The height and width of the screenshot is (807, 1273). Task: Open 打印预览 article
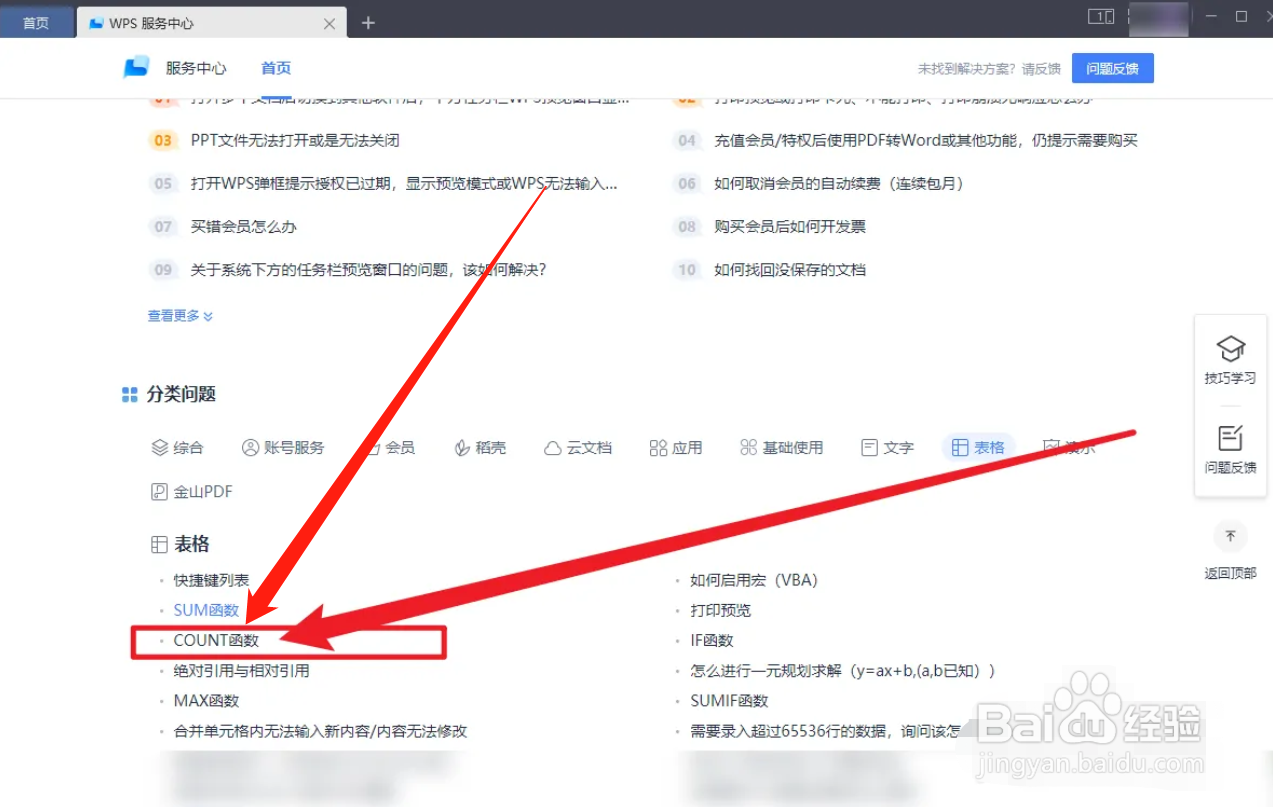720,610
